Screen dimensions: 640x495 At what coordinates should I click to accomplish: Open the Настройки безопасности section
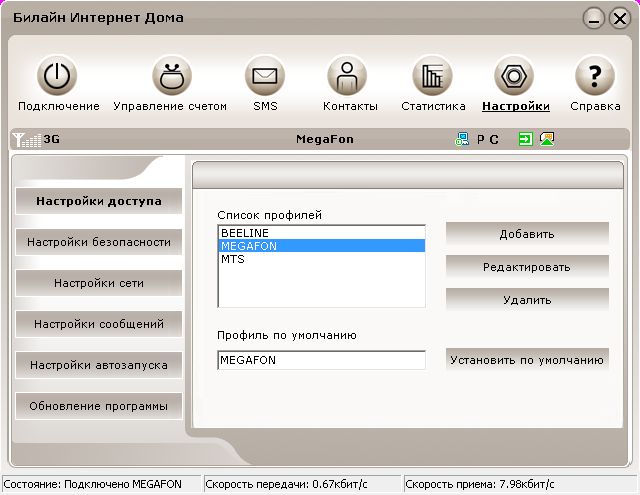click(99, 242)
